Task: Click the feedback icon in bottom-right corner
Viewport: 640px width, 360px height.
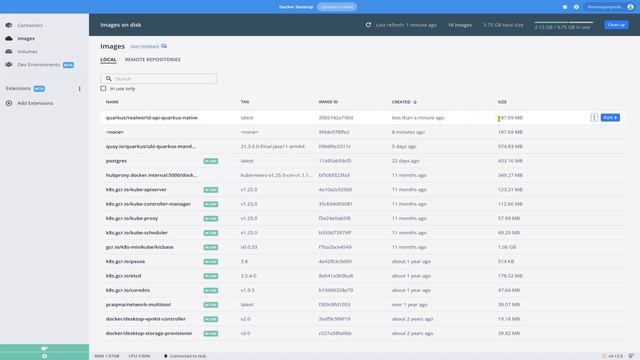Action: (x=631, y=356)
